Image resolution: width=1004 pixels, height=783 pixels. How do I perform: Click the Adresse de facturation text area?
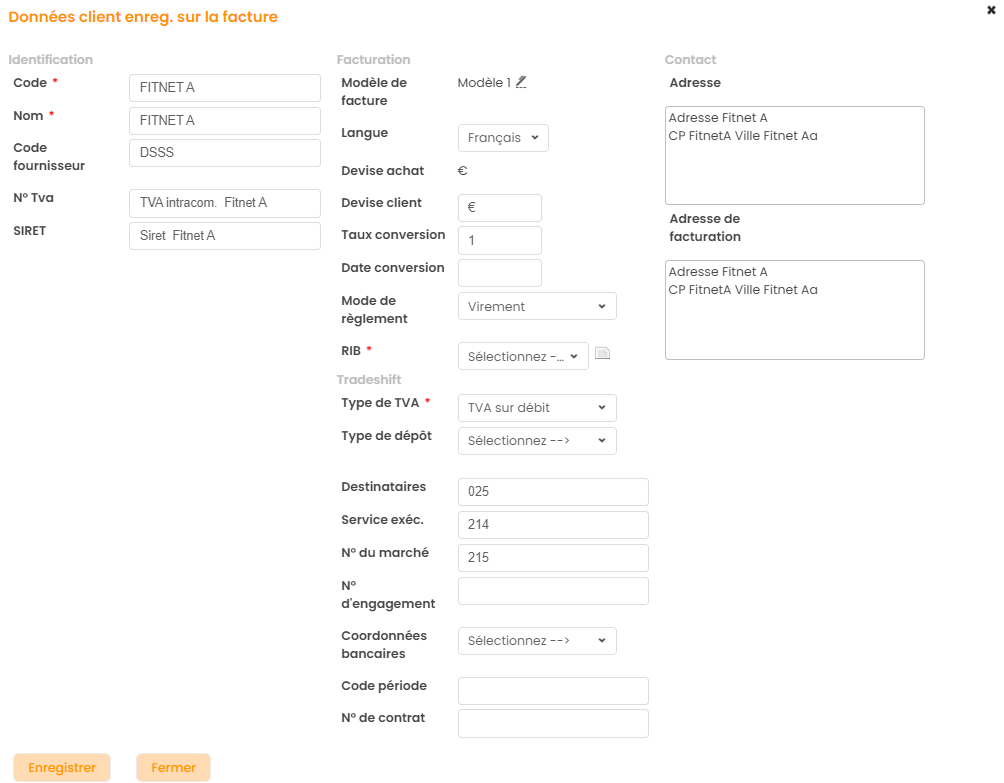pos(794,310)
